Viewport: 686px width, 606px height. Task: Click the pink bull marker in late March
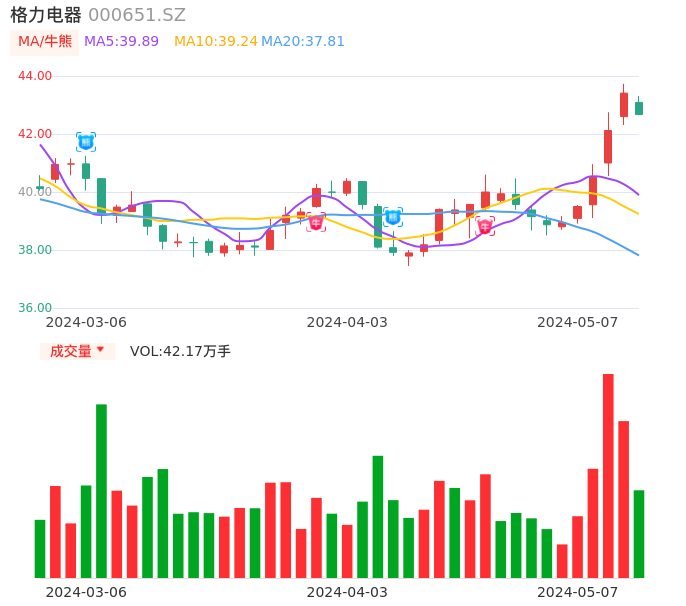[x=316, y=223]
